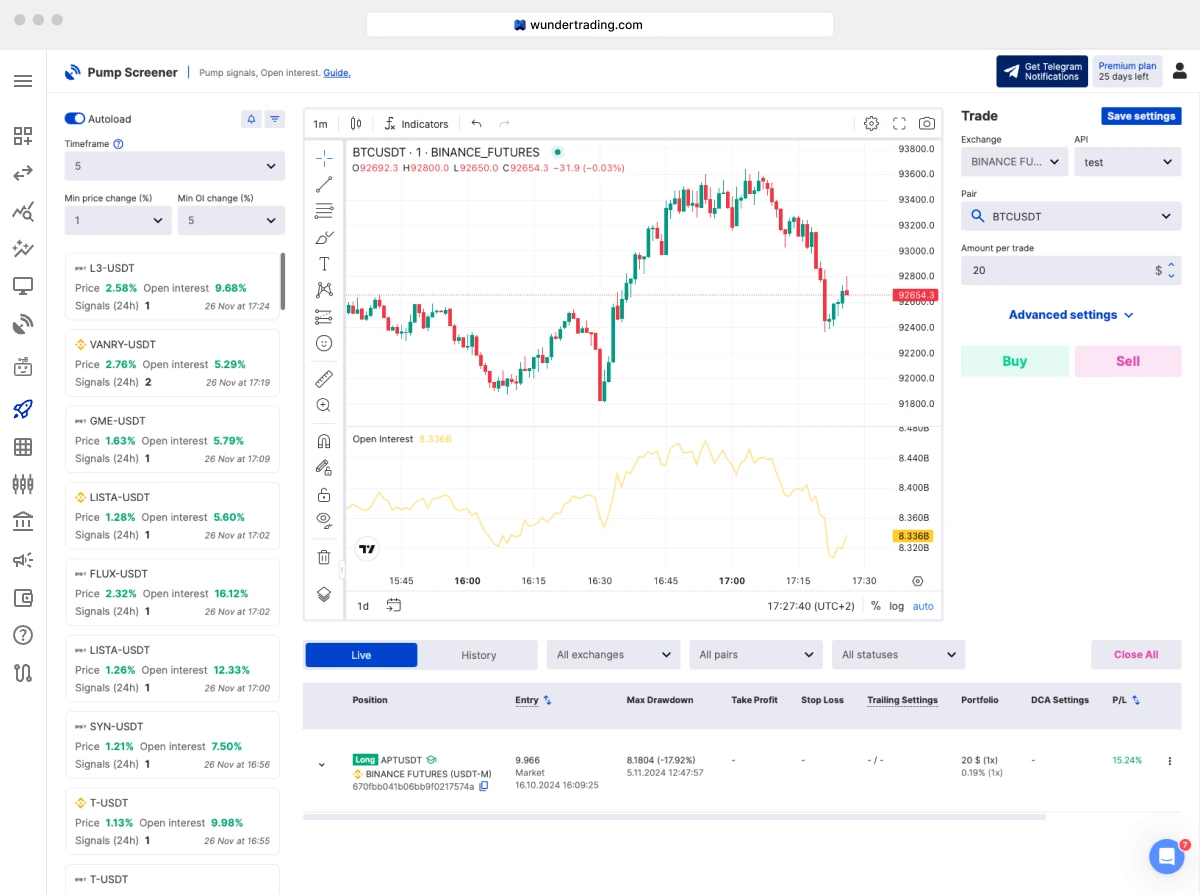The width and height of the screenshot is (1200, 894).
Task: Toggle the Autoload switch
Action: [x=74, y=118]
